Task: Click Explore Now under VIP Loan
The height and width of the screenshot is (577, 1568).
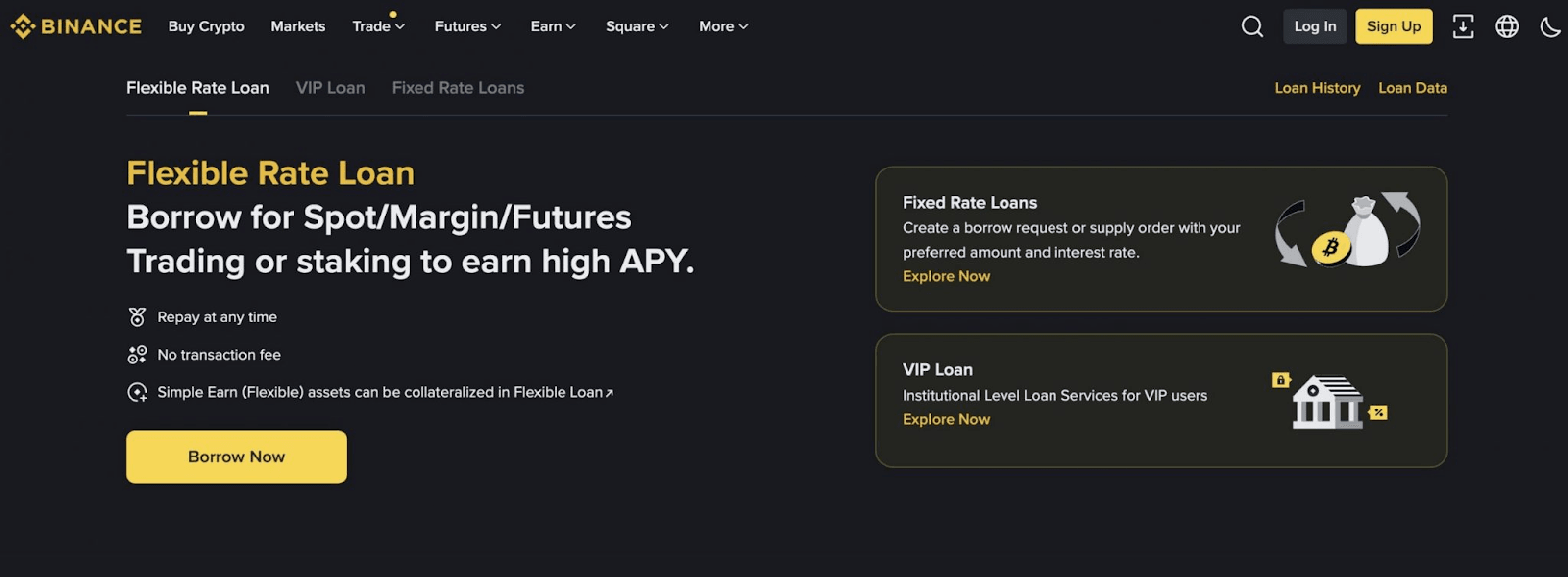Action: tap(946, 419)
